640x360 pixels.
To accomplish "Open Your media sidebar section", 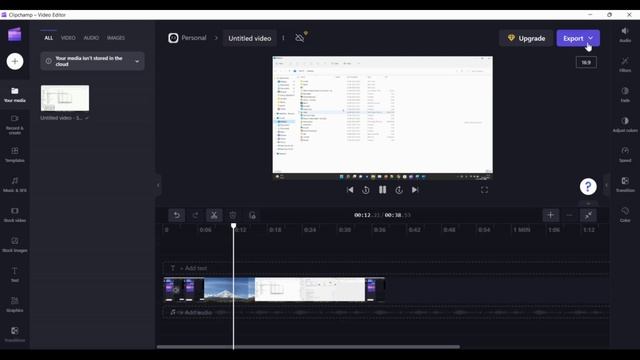I will [x=15, y=95].
